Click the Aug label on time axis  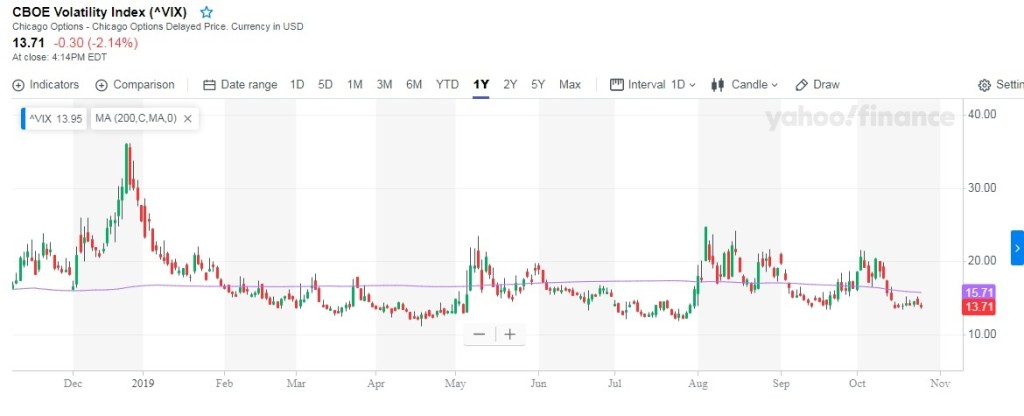click(698, 383)
